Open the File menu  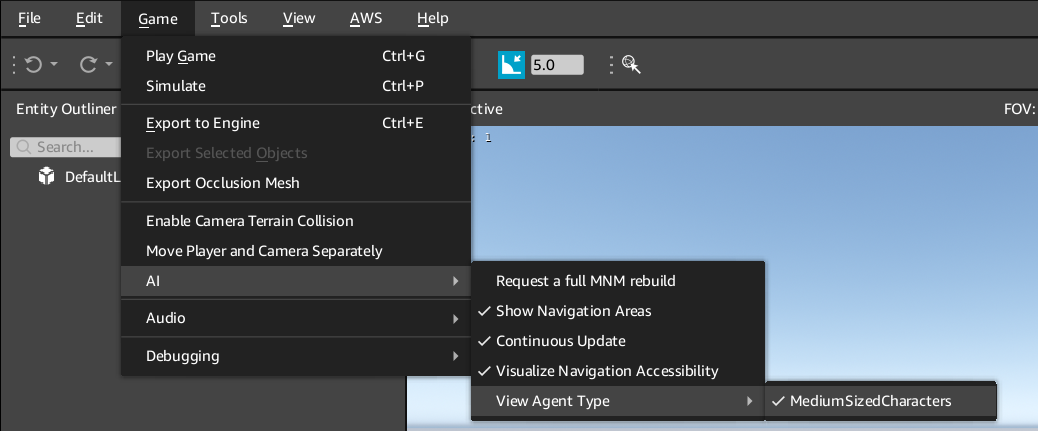[29, 18]
